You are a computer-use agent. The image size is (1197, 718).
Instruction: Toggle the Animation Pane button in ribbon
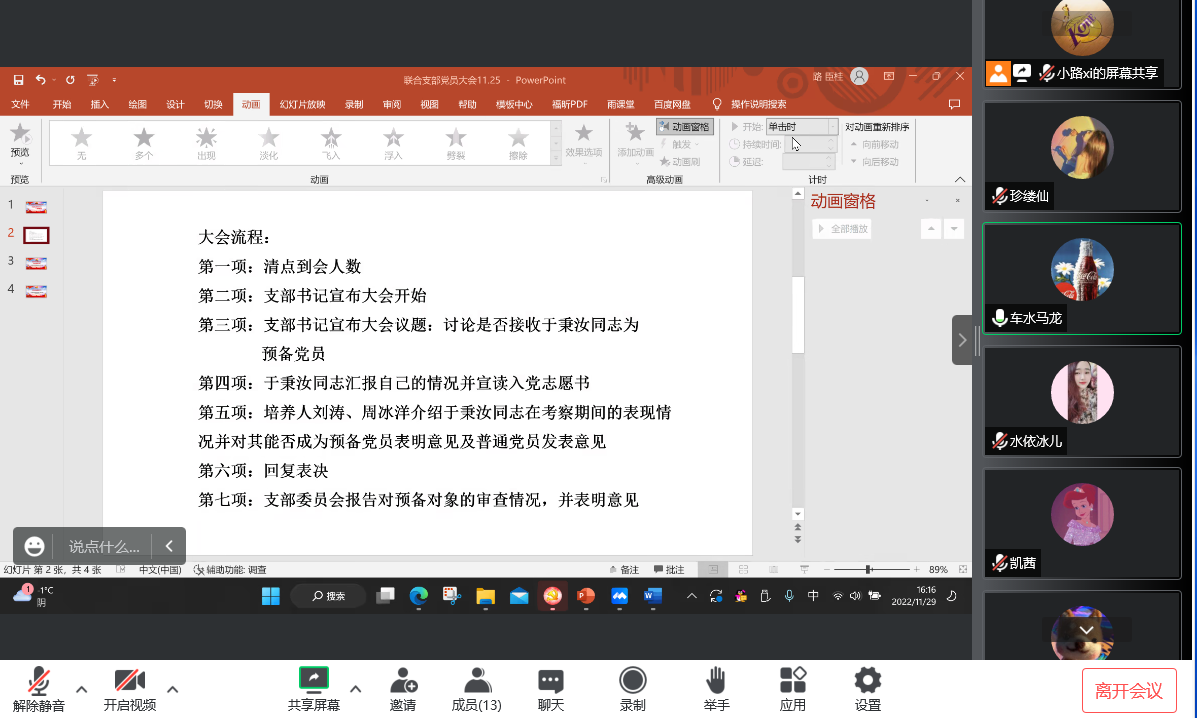684,127
